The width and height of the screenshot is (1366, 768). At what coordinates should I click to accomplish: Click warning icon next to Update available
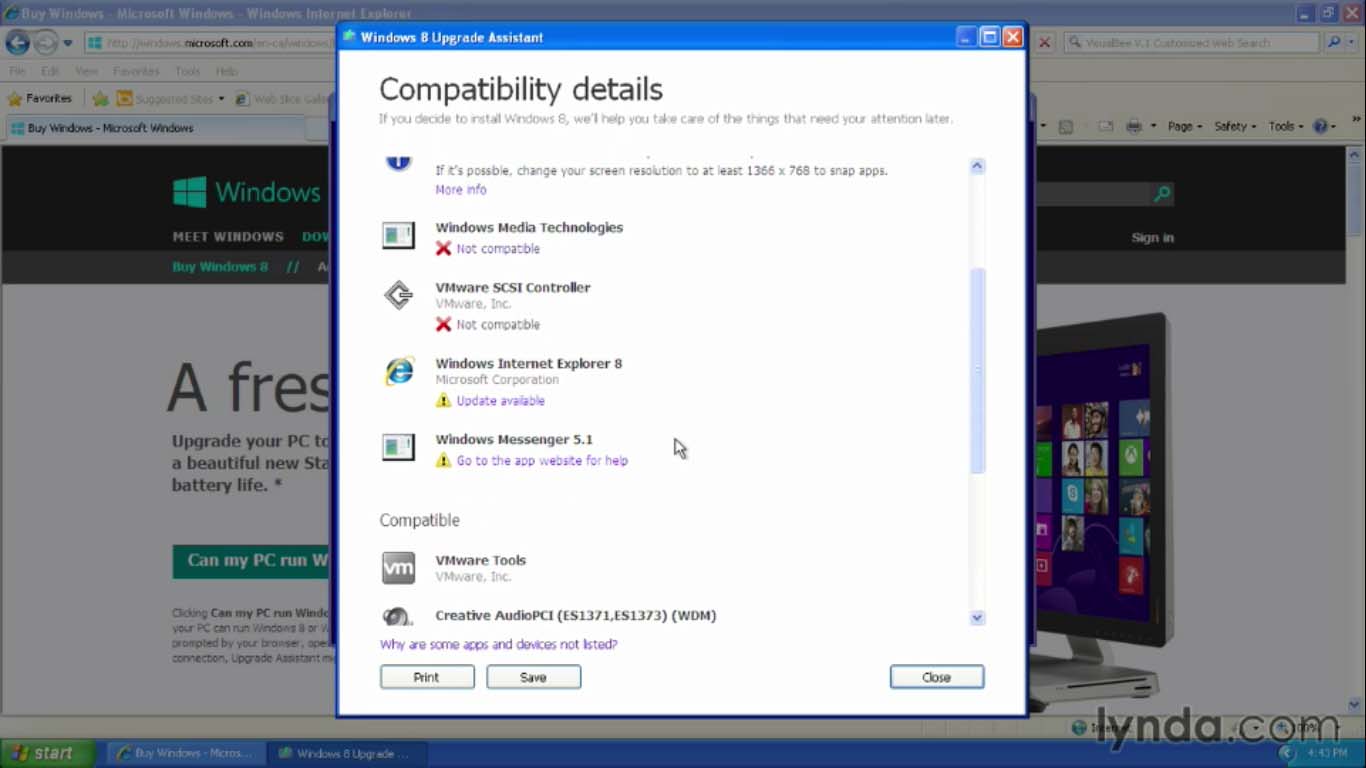(x=443, y=400)
